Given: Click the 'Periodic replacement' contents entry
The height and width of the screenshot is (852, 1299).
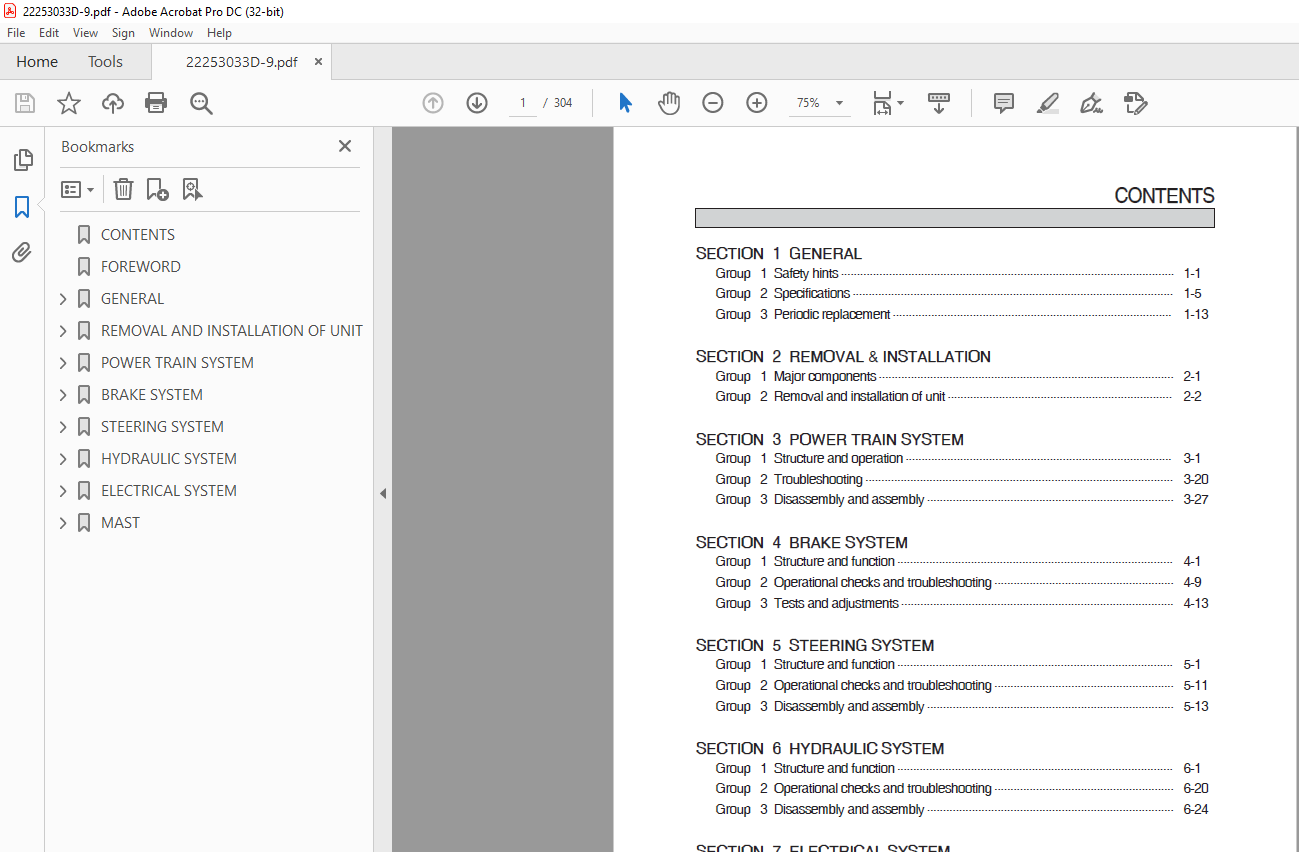Looking at the screenshot, I should click(x=832, y=314).
